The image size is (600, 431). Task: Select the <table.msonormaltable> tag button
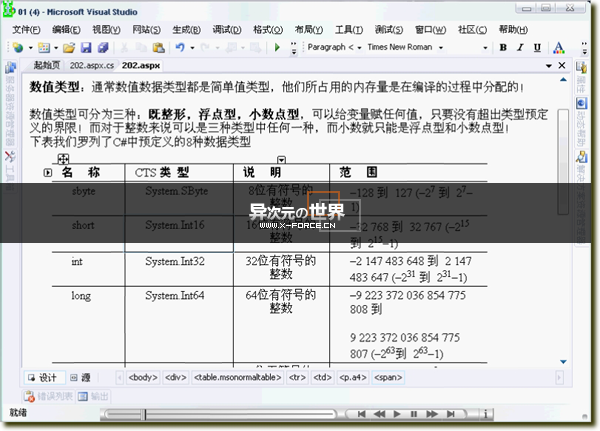(x=237, y=377)
